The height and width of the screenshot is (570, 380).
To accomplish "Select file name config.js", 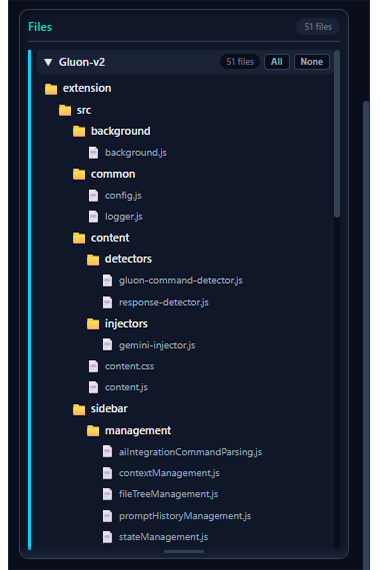I will coord(123,196).
